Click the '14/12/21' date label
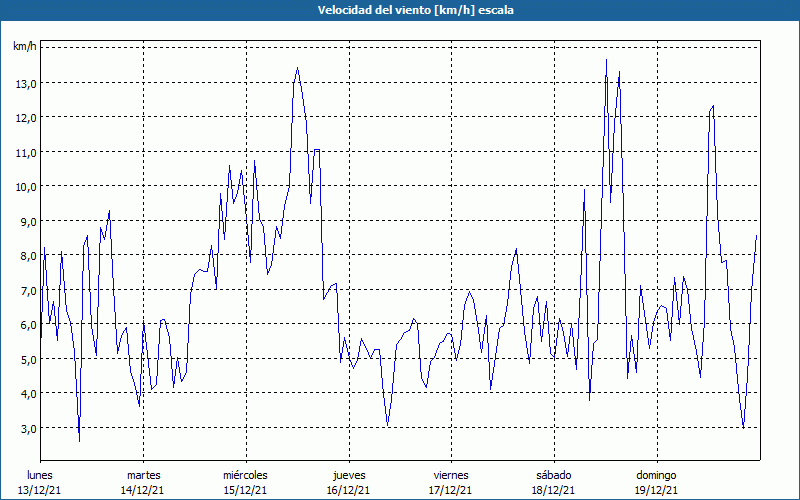 (142, 490)
